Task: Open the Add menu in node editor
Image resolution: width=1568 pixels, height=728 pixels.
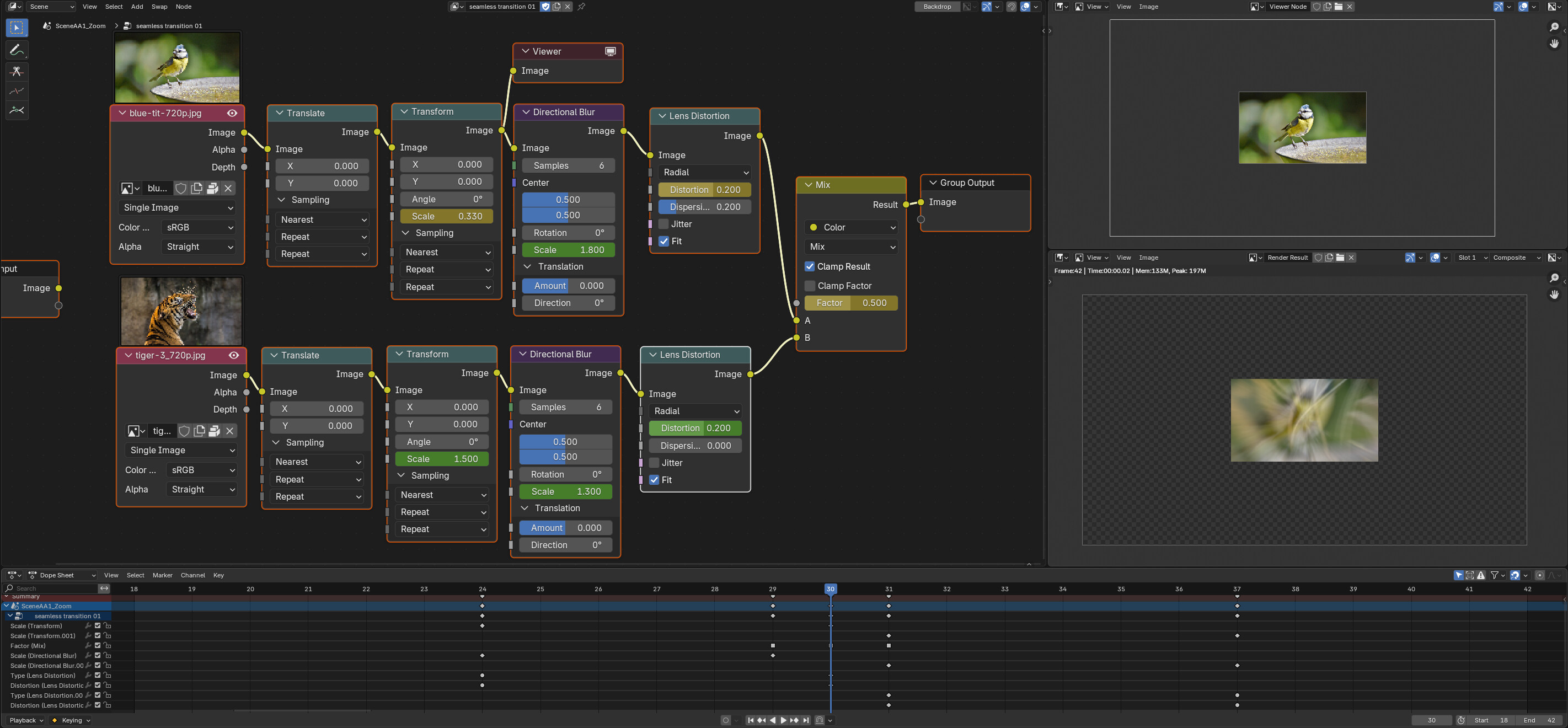Action: pyautogui.click(x=137, y=7)
